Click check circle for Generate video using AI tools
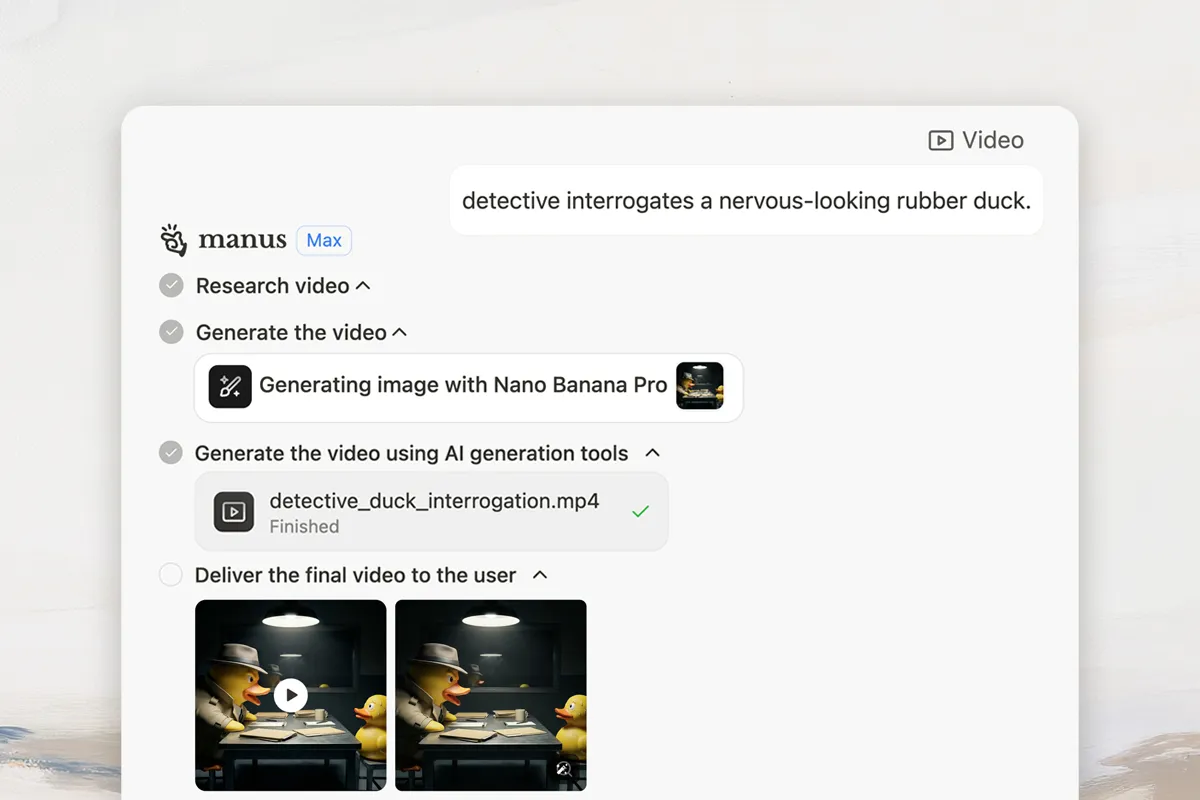Screen dimensions: 1200x800 pyautogui.click(x=172, y=453)
